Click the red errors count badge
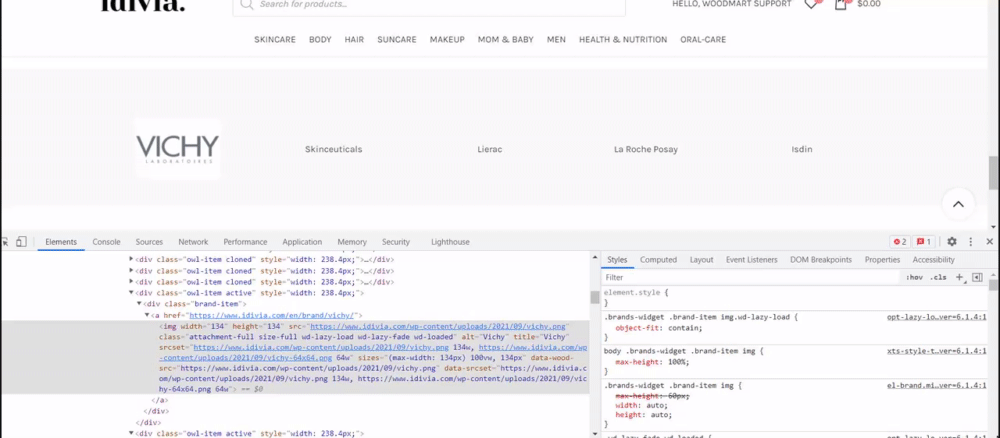 click(x=900, y=242)
